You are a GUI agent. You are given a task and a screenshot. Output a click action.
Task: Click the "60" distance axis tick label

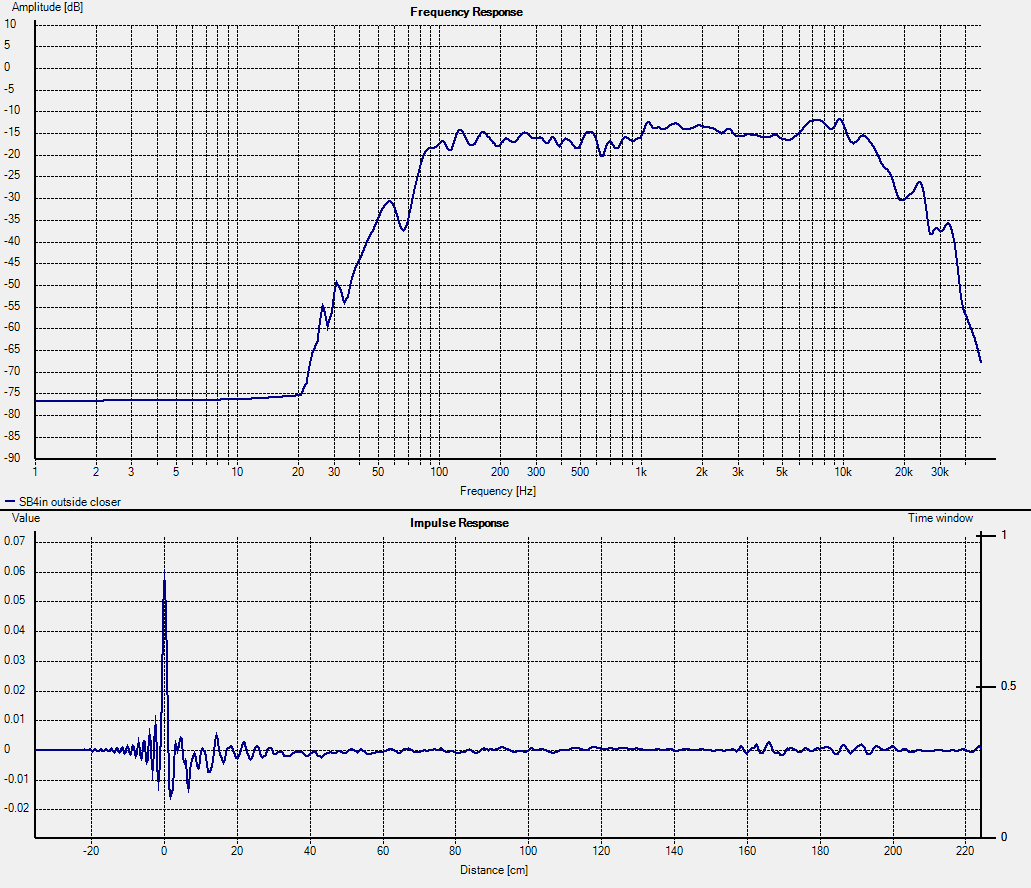[383, 851]
